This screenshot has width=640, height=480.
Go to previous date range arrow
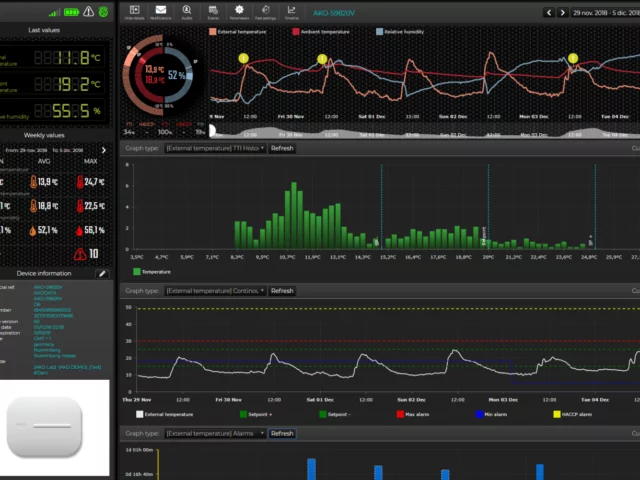point(549,13)
